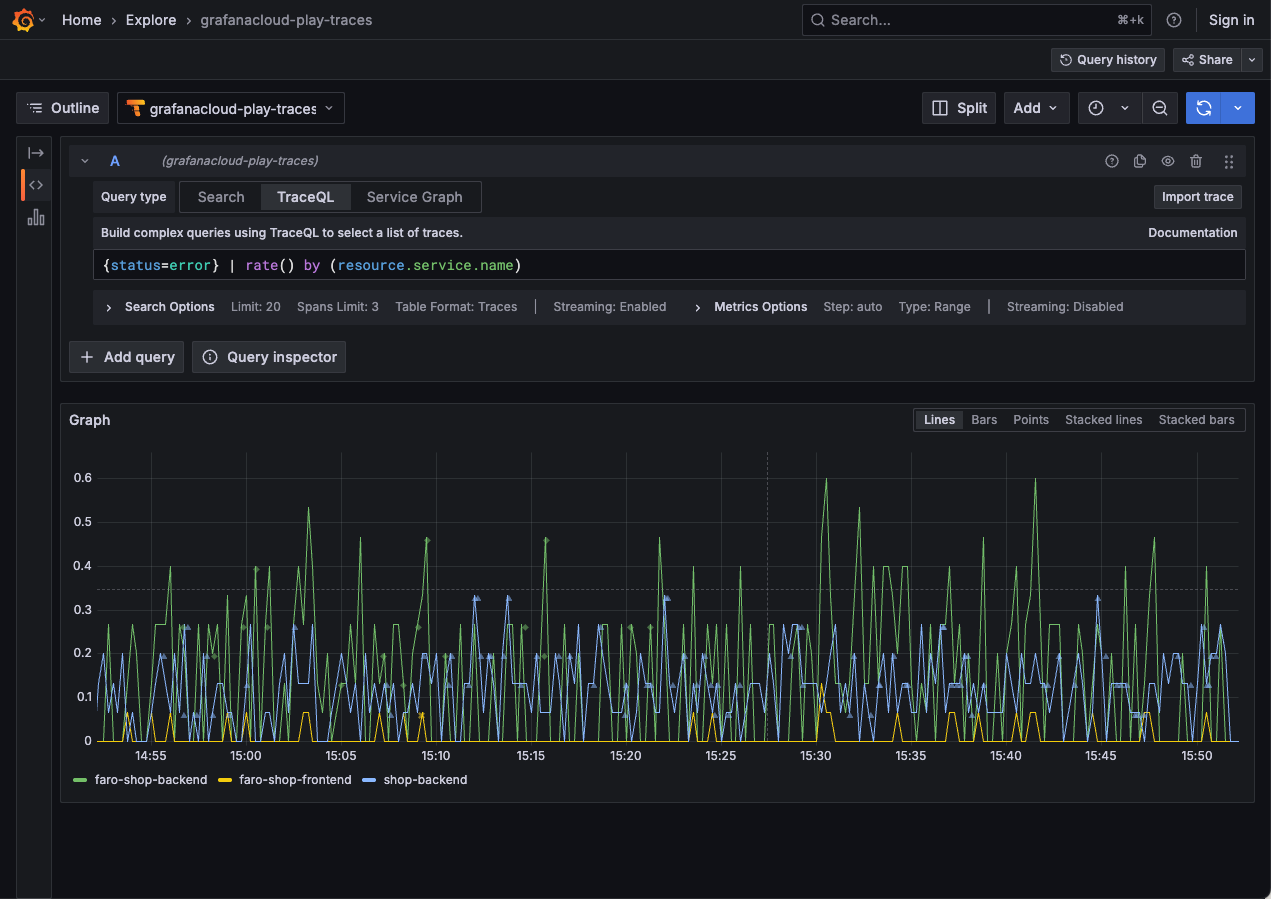Expand the Metrics Options section
Image resolution: width=1271 pixels, height=899 pixels.
(x=750, y=306)
